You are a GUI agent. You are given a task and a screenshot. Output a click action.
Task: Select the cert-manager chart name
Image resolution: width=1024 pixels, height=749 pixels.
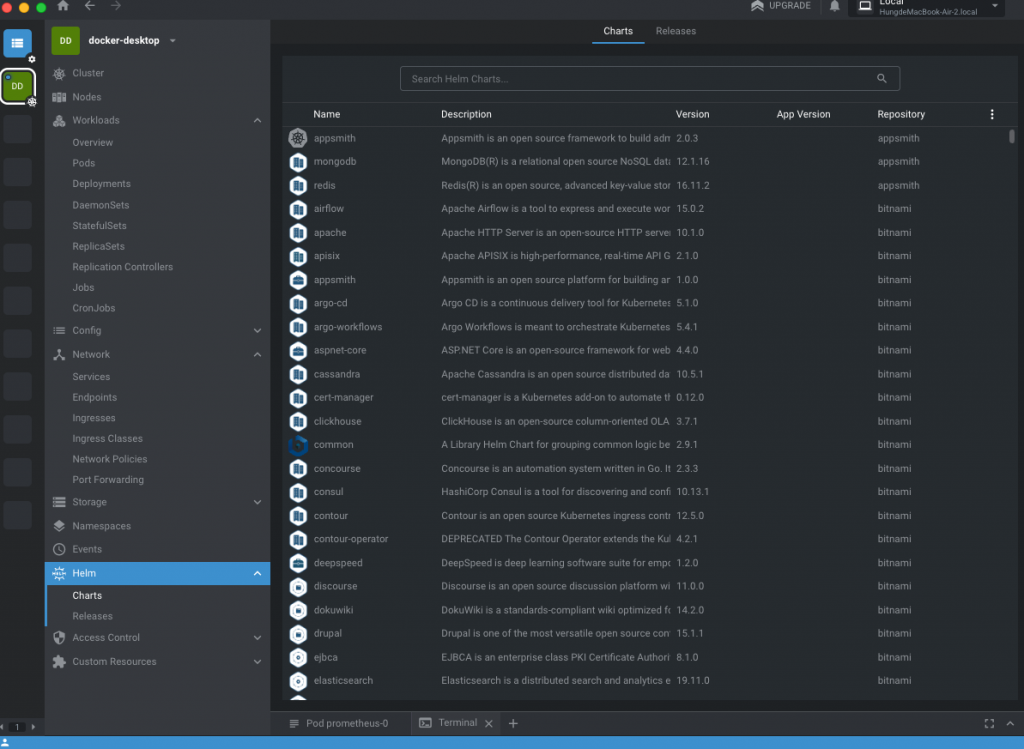click(x=344, y=398)
